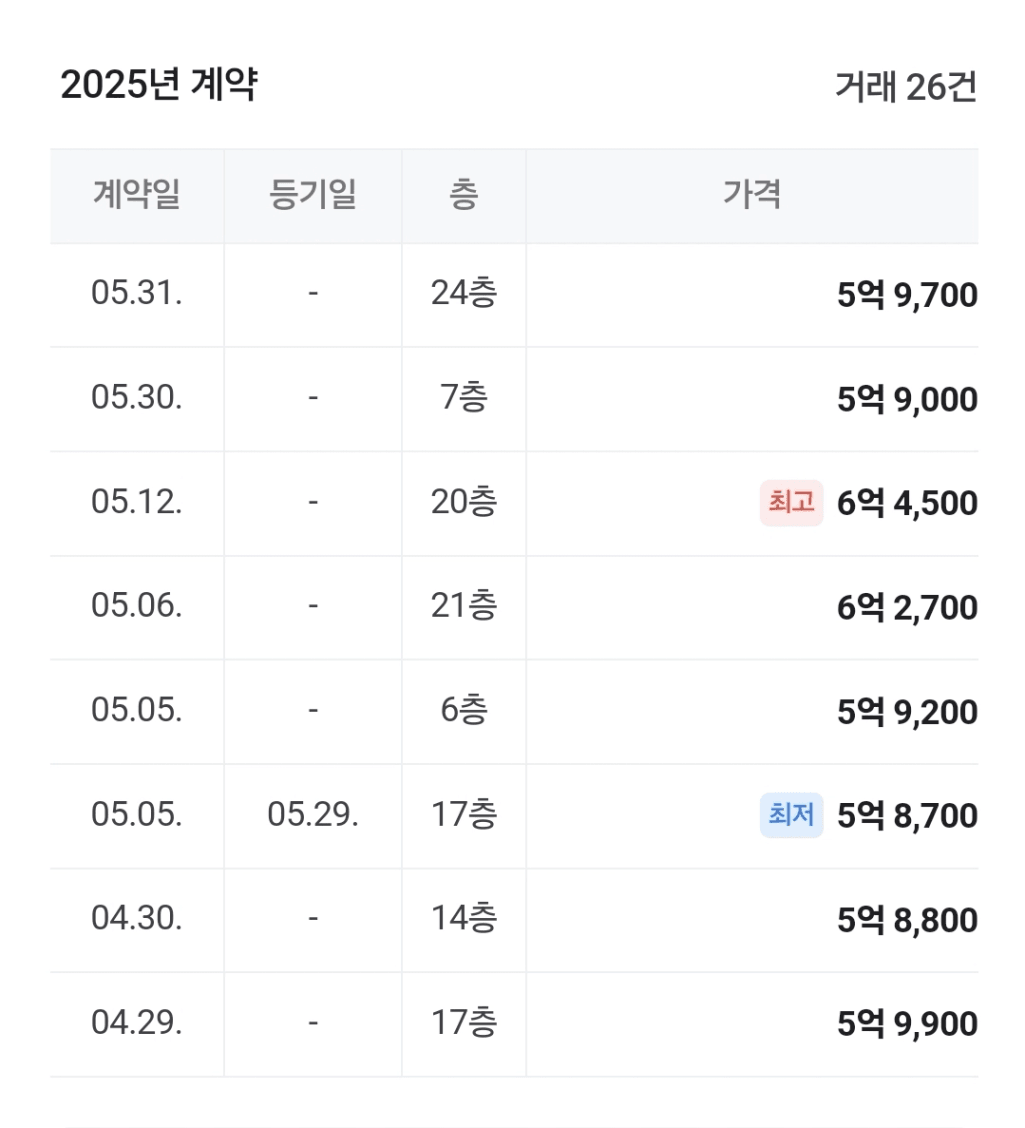1025x1128 pixels.
Task: Open the 05.31. contract row date
Action: [137, 294]
